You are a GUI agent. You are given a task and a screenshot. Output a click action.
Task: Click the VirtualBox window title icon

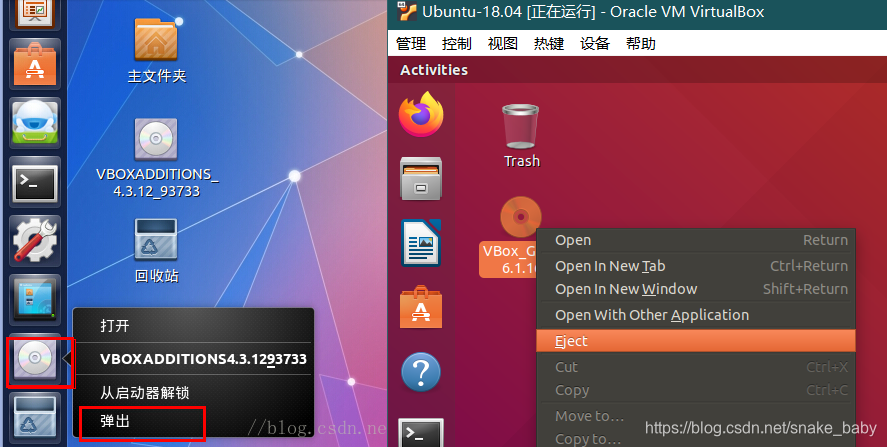(407, 11)
